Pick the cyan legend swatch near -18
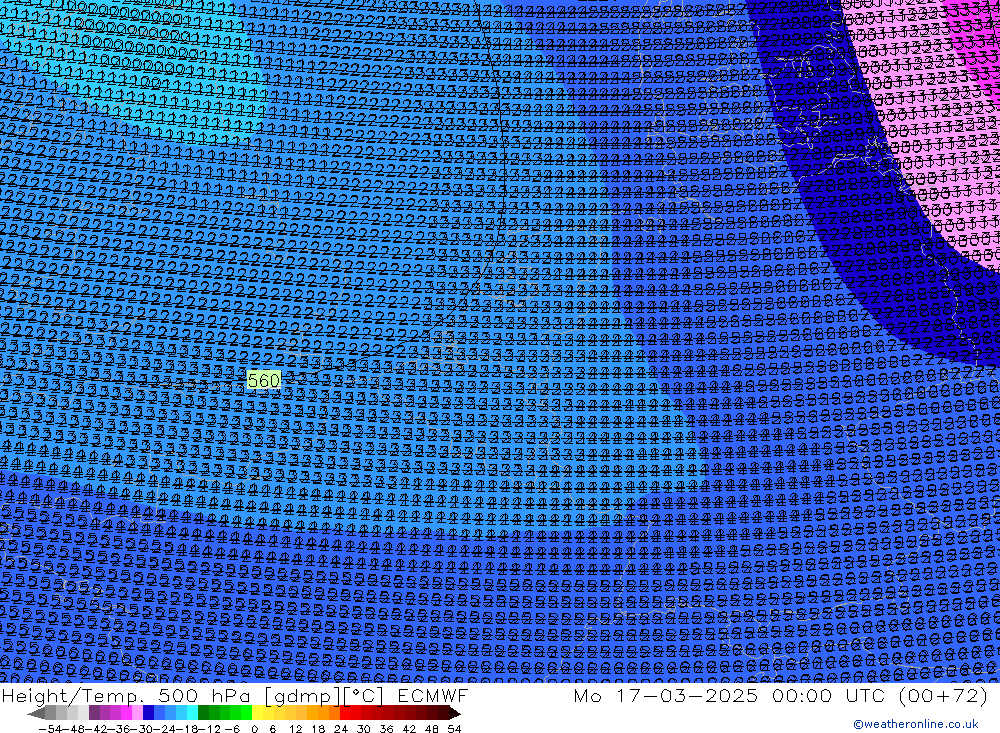The height and width of the screenshot is (733, 1000). pos(192,713)
